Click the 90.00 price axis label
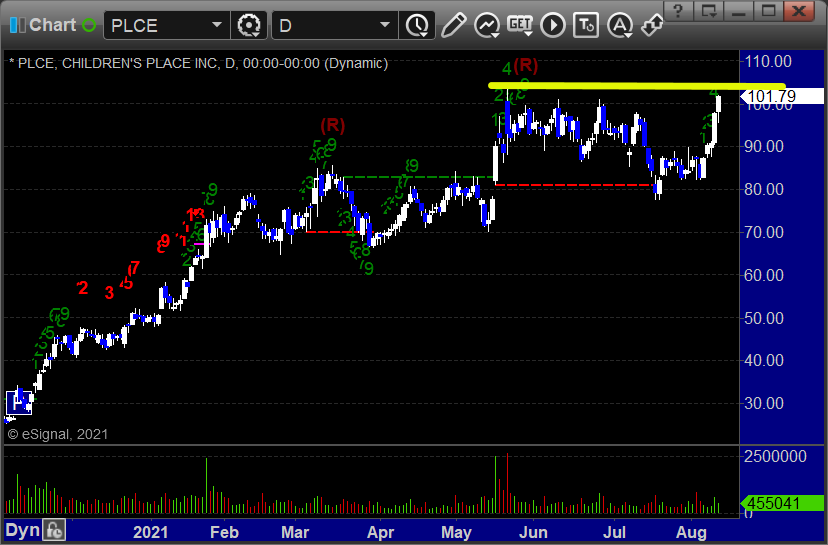 click(764, 146)
